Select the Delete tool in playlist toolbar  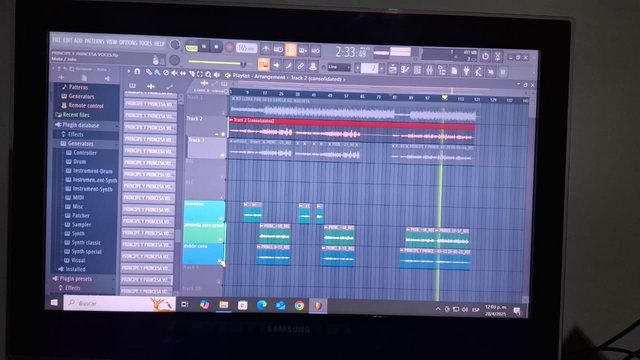166,73
